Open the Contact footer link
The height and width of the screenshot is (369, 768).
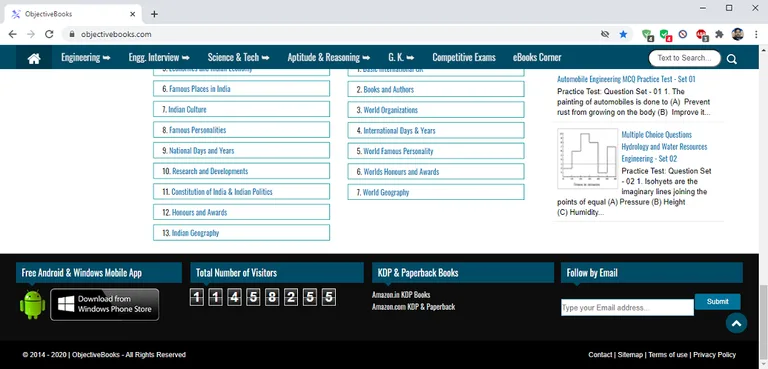(600, 355)
